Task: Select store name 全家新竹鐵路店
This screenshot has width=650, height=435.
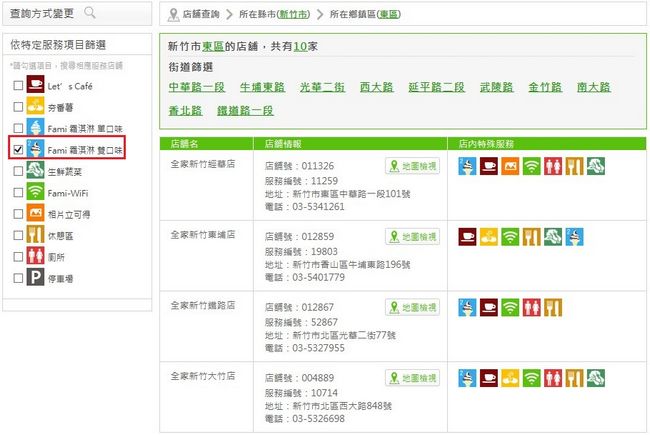Action: (203, 305)
